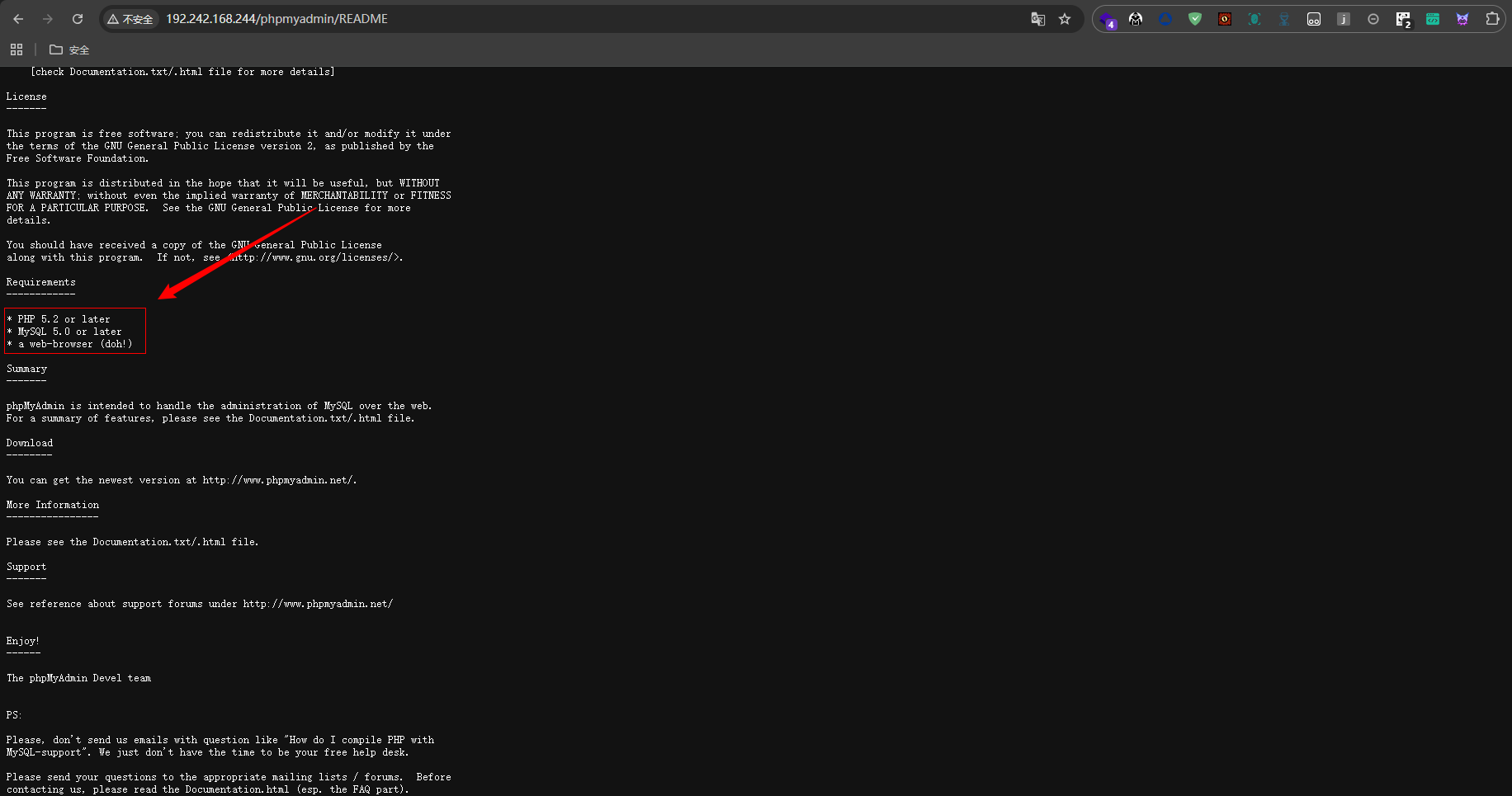Click the top line '[check Documentation.txt/.html file'

tap(183, 72)
